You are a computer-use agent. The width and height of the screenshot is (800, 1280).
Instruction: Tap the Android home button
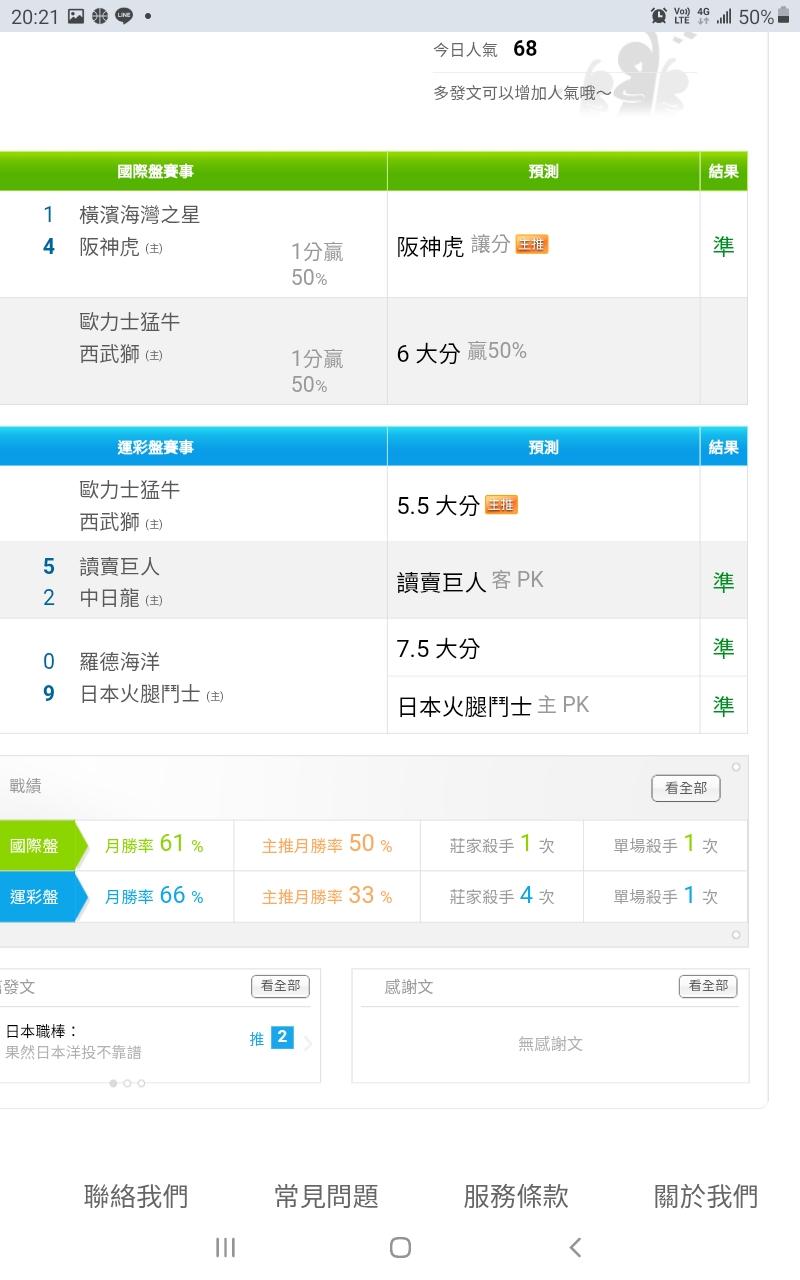coord(400,1247)
